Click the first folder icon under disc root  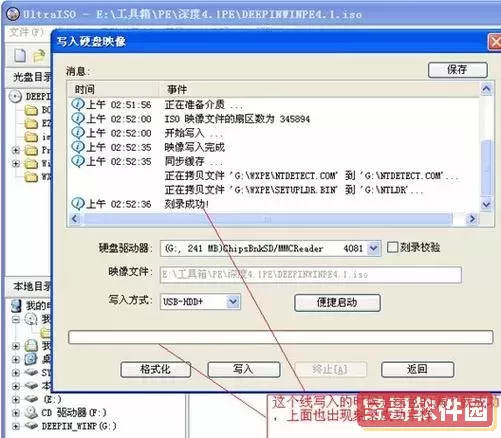click(x=31, y=110)
